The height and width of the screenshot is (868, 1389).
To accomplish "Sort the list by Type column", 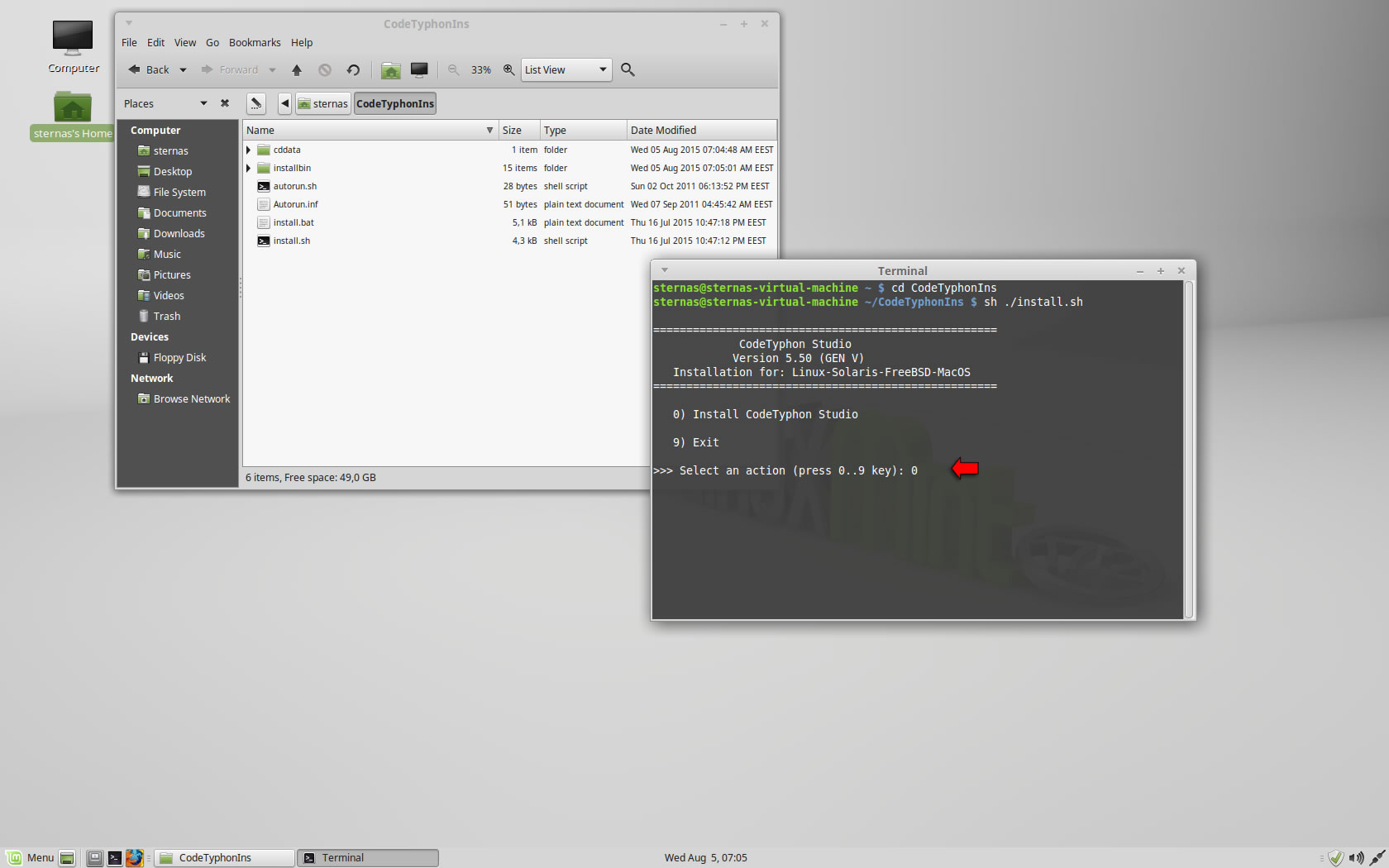I will point(583,130).
